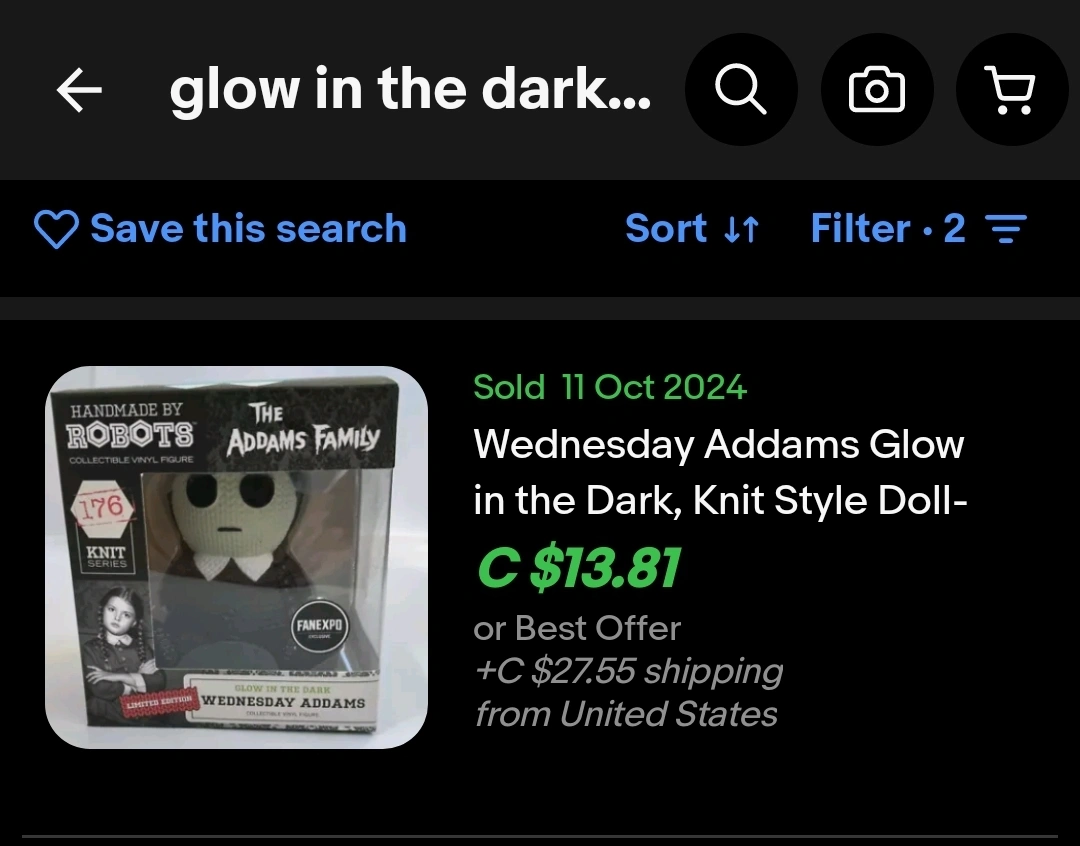
Task: Open camera image search
Action: tap(877, 90)
